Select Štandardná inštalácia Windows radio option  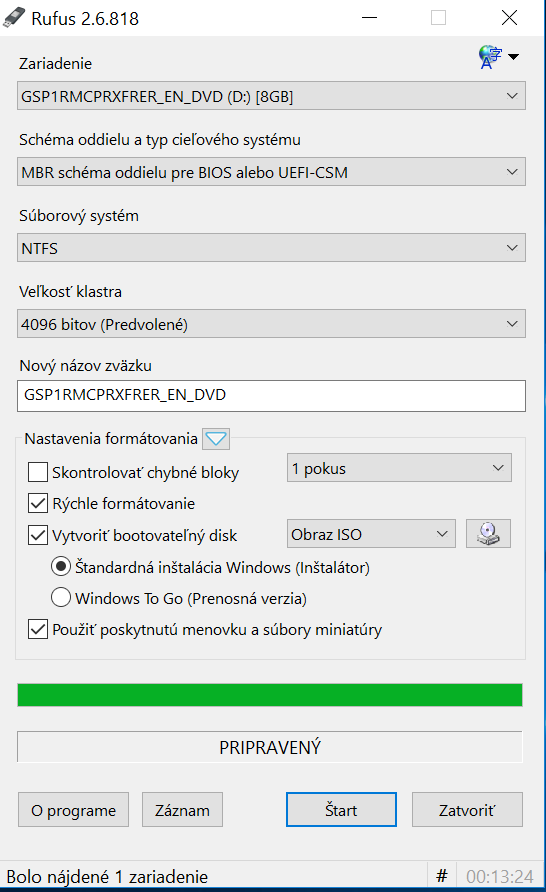61,567
